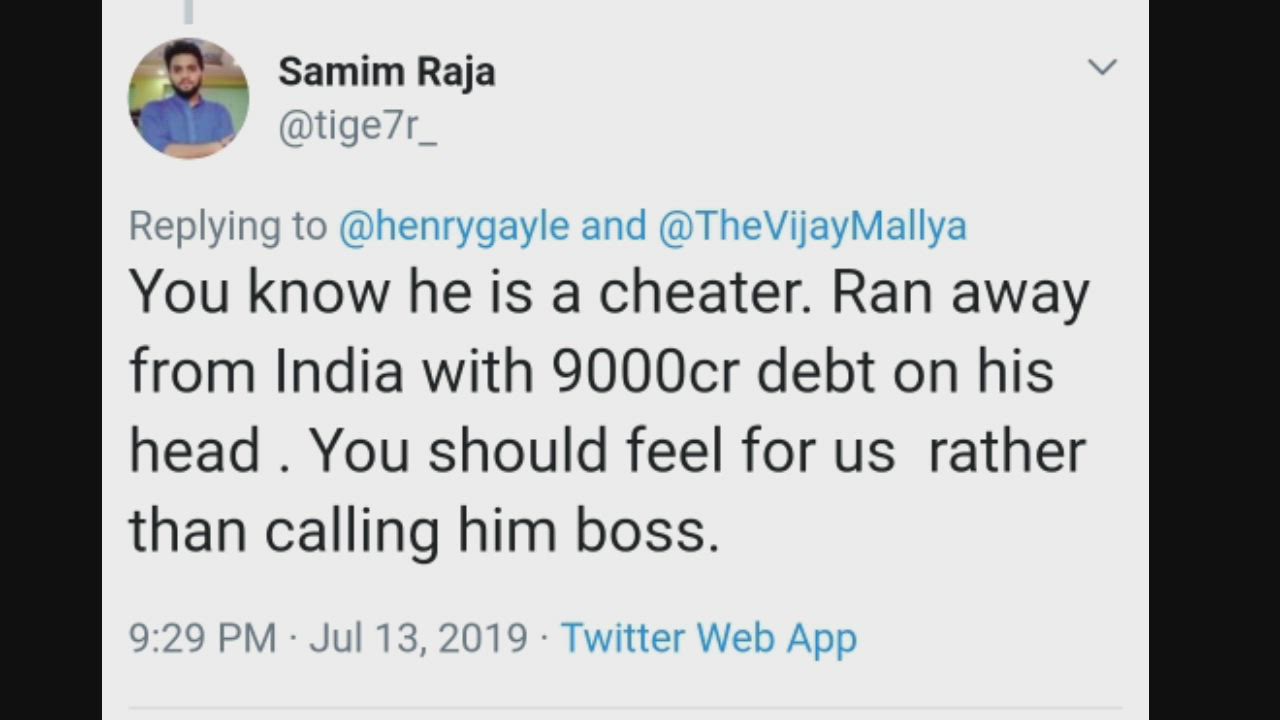Click "Ran away" in the tweet text
Screen dimensions: 1280x720
[x=960, y=292]
